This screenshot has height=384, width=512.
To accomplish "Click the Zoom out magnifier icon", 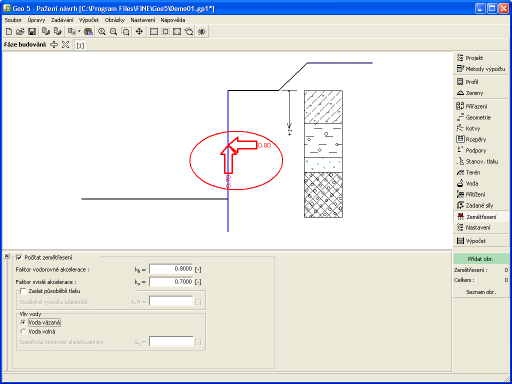I will pyautogui.click(x=114, y=32).
